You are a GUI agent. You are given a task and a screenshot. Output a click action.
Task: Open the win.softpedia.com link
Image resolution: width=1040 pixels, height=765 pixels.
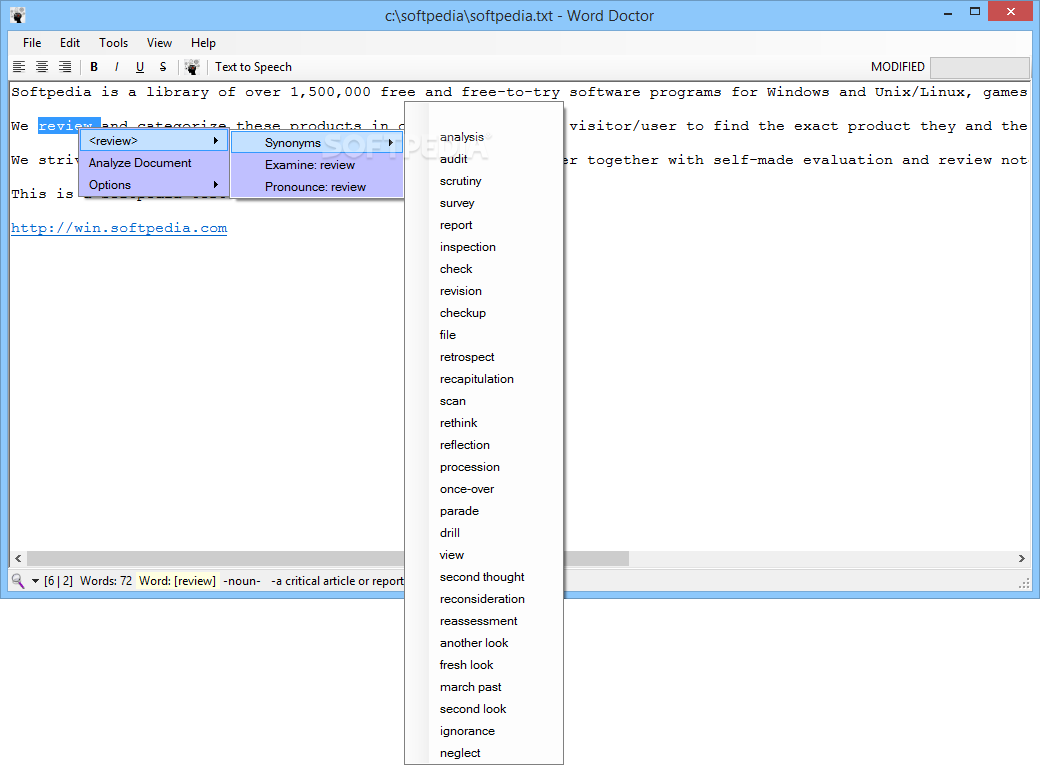click(x=119, y=228)
